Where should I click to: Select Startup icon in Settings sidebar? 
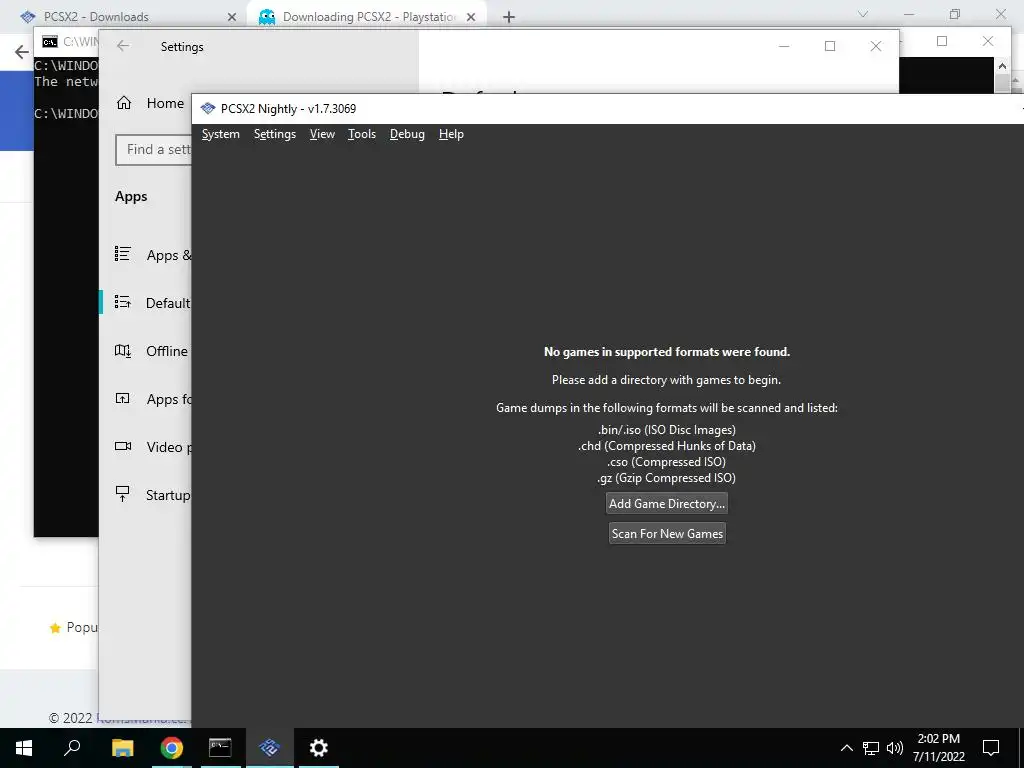(123, 494)
